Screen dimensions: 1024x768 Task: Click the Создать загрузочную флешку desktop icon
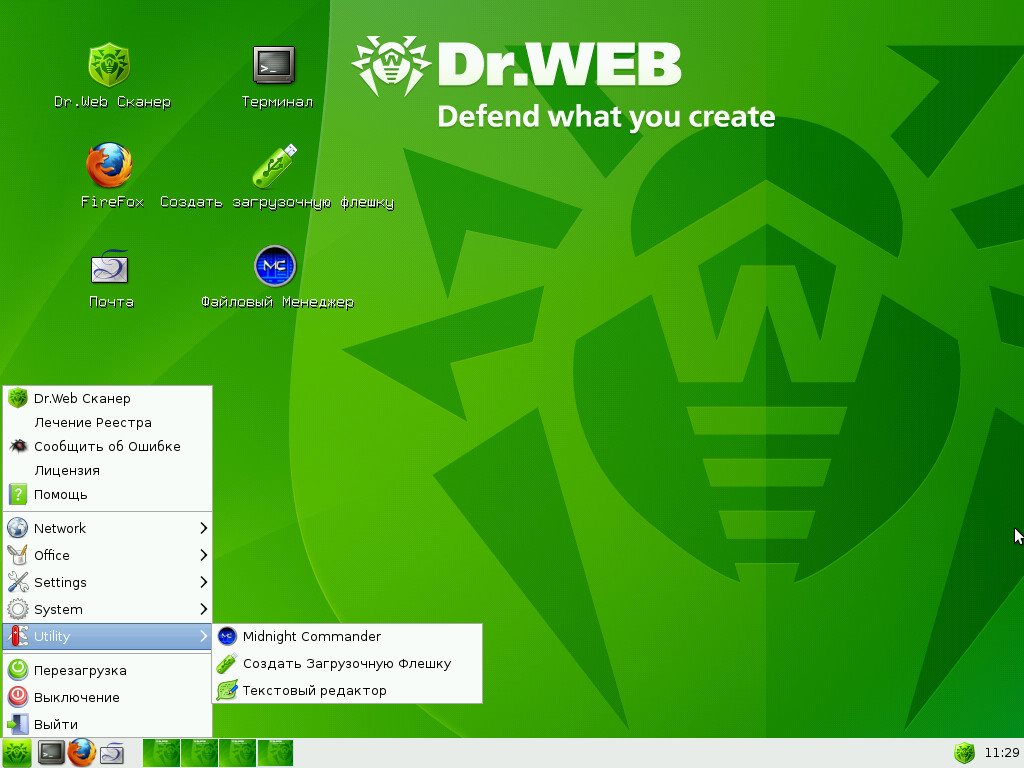pyautogui.click(x=274, y=165)
